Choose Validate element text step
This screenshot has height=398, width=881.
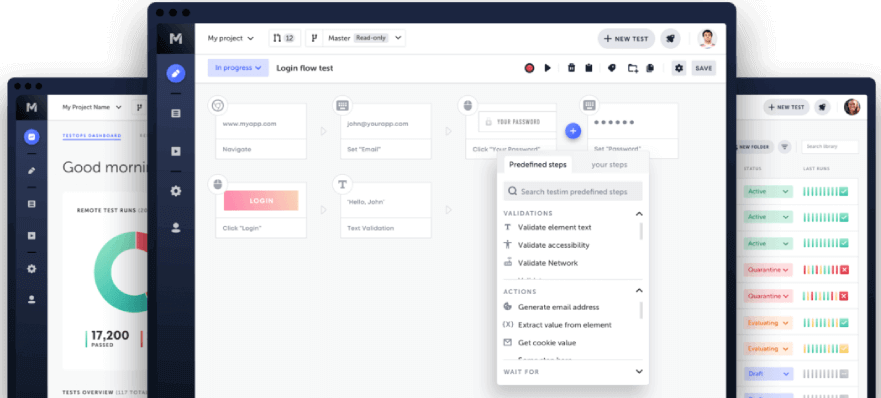coord(547,227)
